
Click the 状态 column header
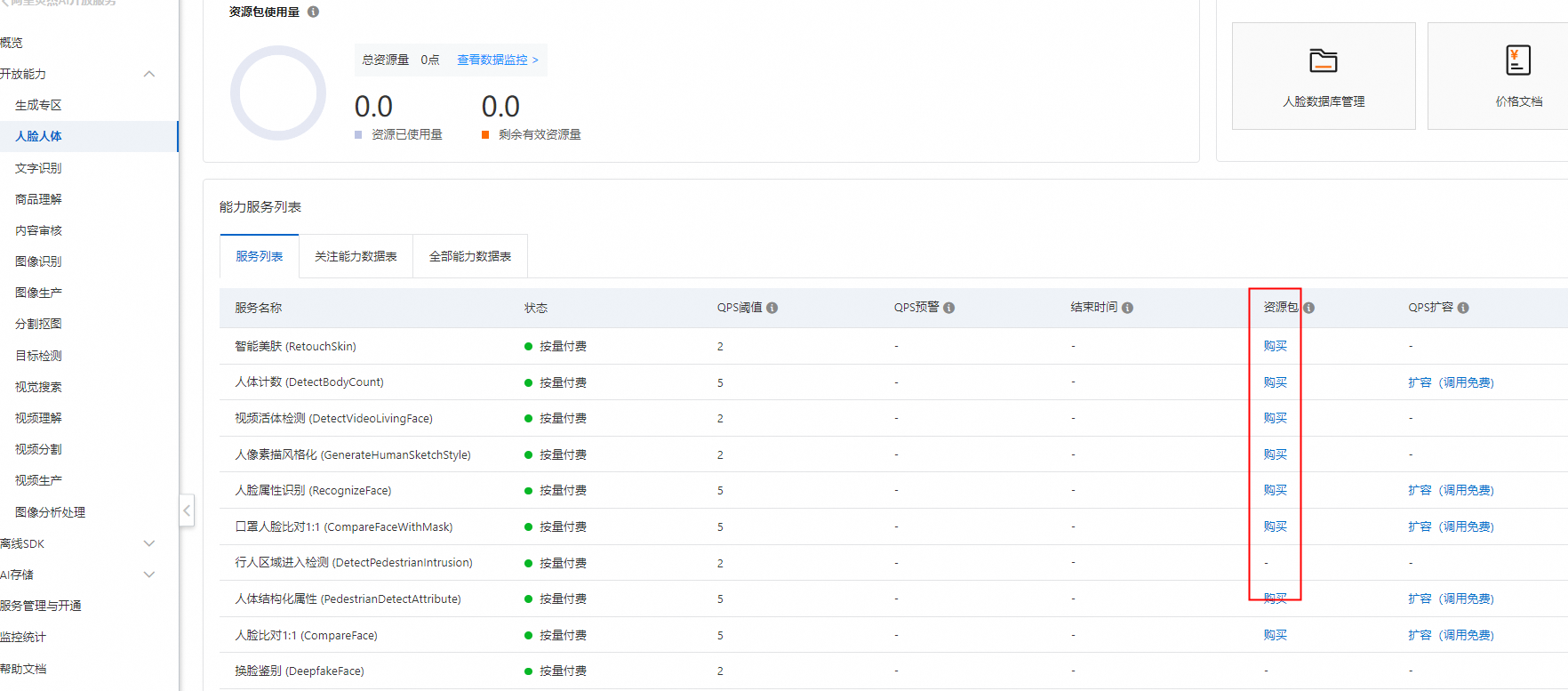(x=536, y=308)
